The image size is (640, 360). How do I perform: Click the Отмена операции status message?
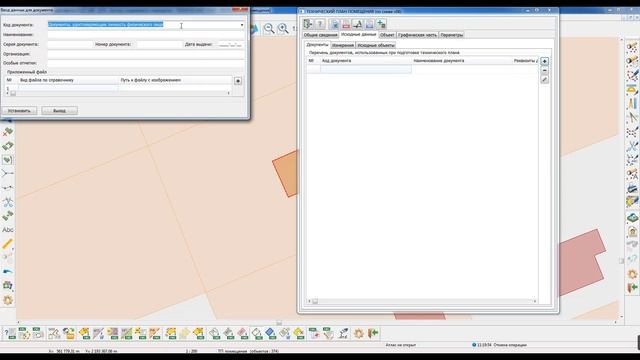click(510, 345)
